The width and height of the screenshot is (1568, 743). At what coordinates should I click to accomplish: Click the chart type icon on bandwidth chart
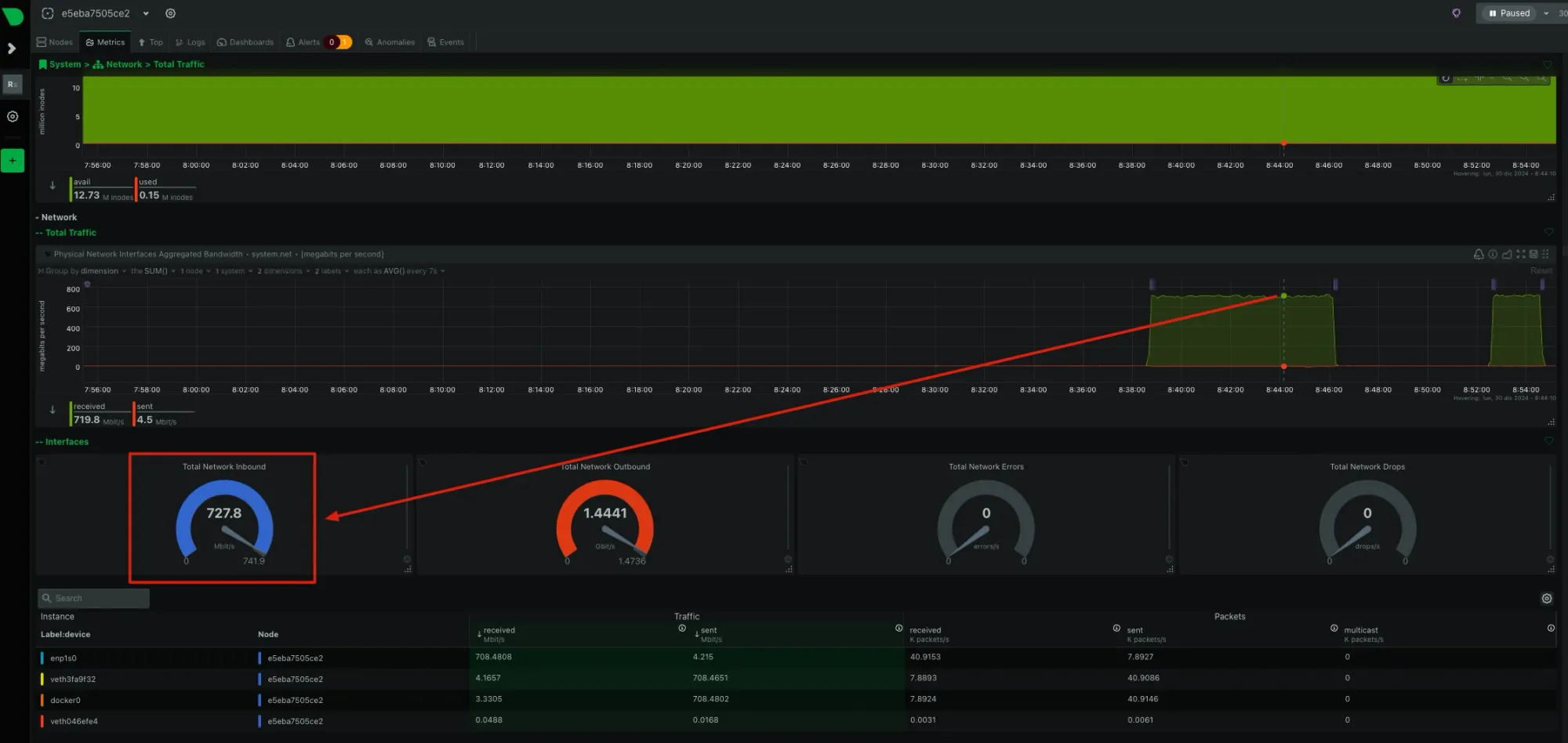click(1507, 254)
